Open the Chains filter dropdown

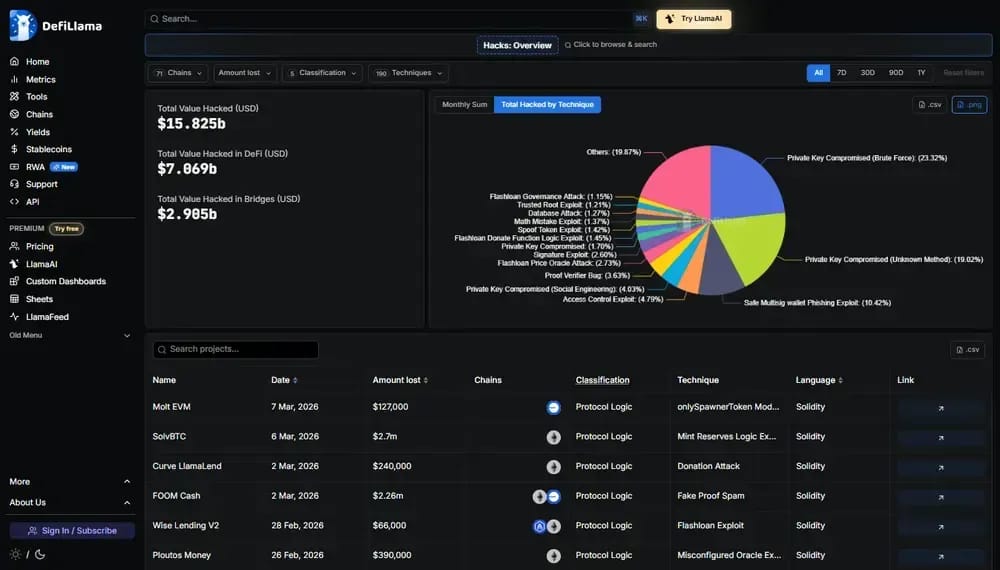[178, 73]
